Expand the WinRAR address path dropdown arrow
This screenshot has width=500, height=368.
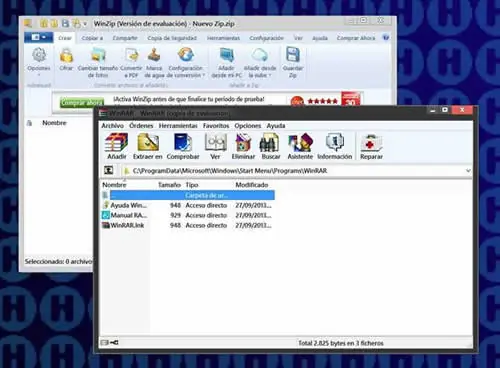[468, 171]
